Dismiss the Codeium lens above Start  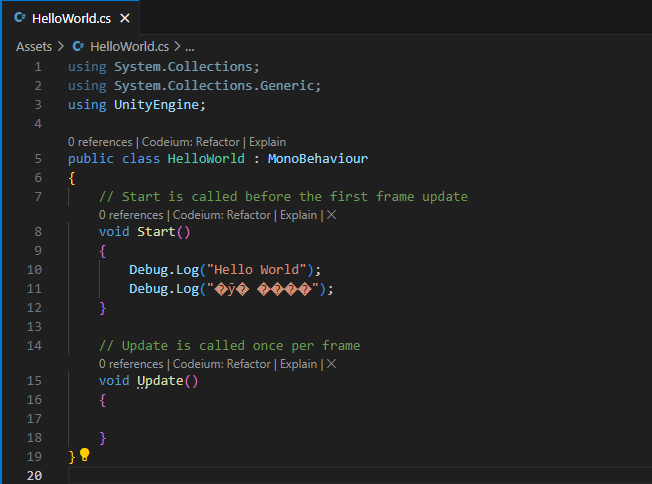[x=331, y=215]
